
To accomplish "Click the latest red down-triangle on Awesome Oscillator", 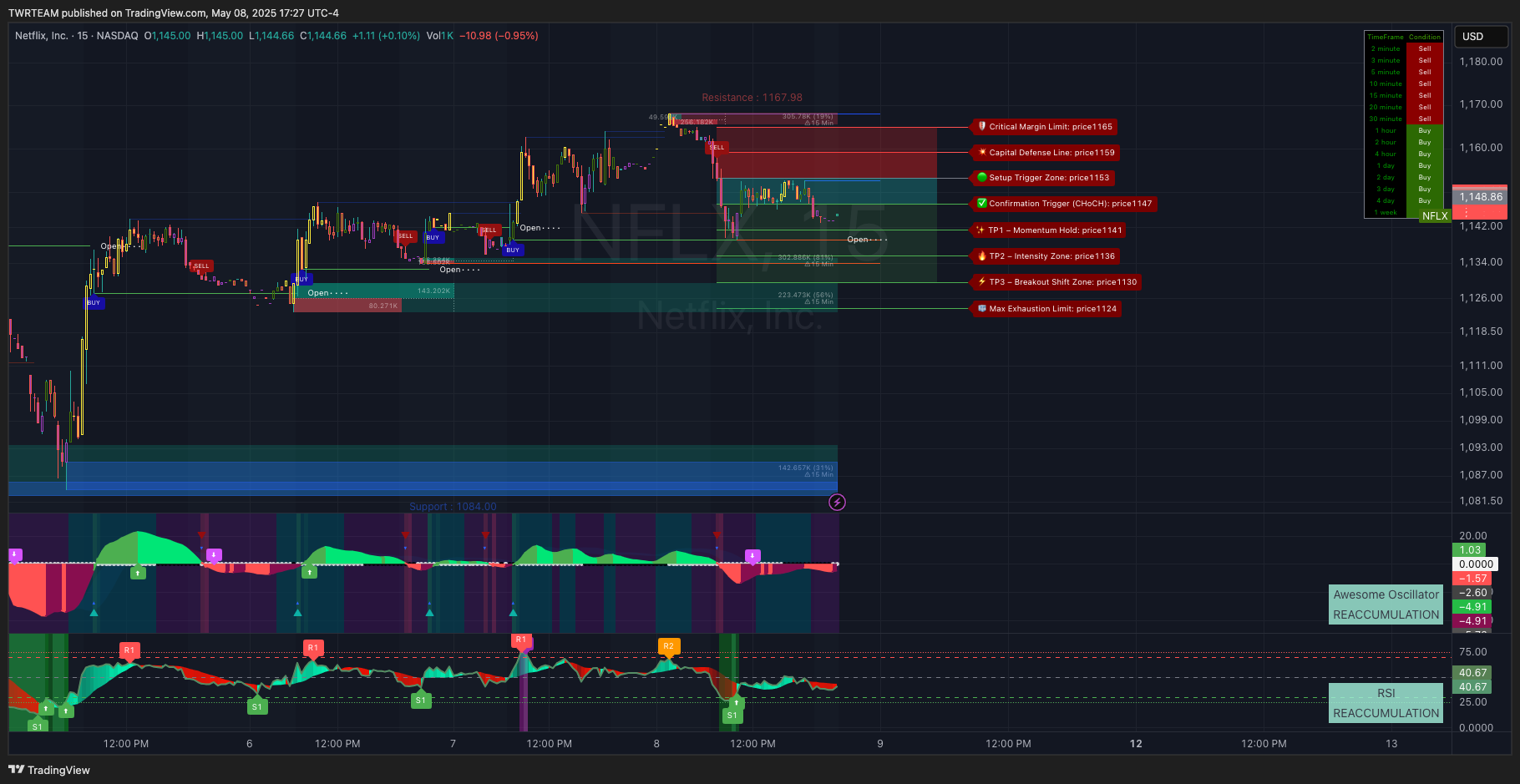I will [x=717, y=535].
